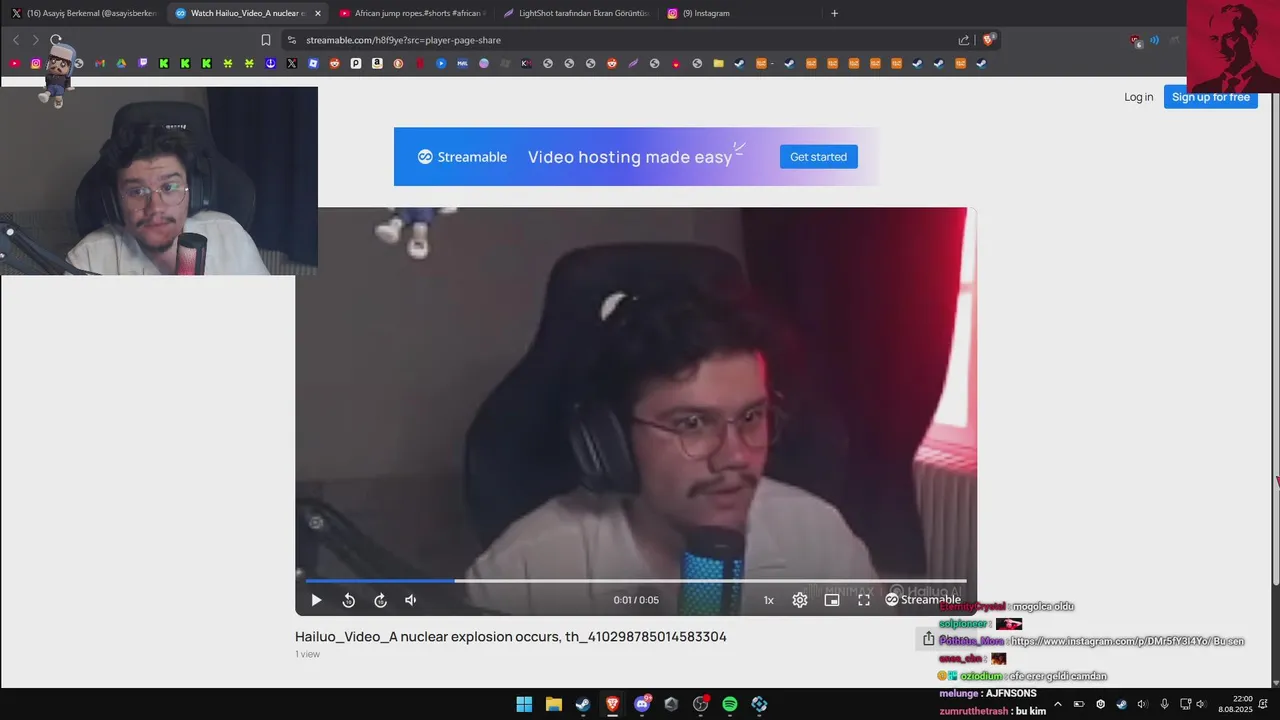Open Brave Shields lion icon
The width and height of the screenshot is (1280, 720).
pos(989,40)
